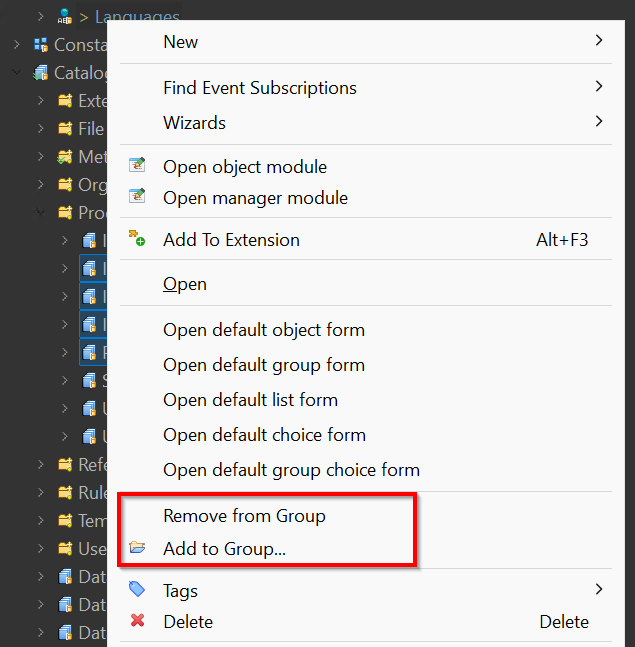
Task: Collapse the Catalog... node
Action: [17, 72]
